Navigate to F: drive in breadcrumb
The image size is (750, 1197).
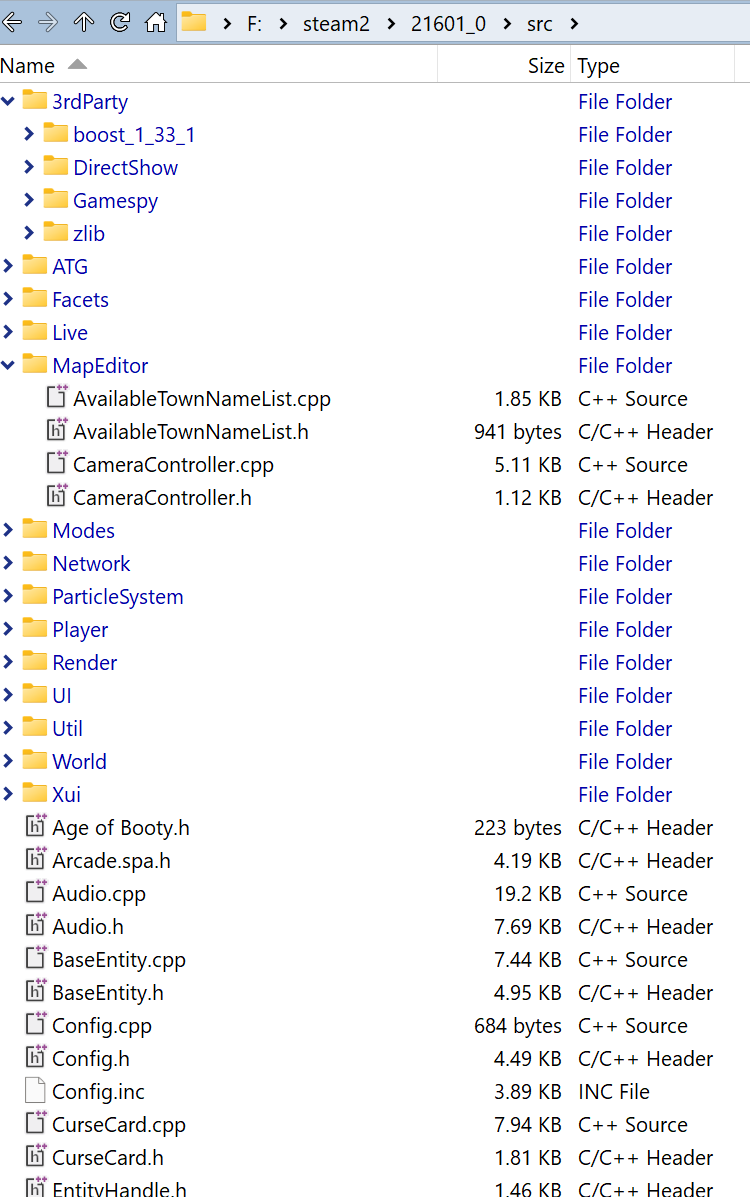[254, 24]
